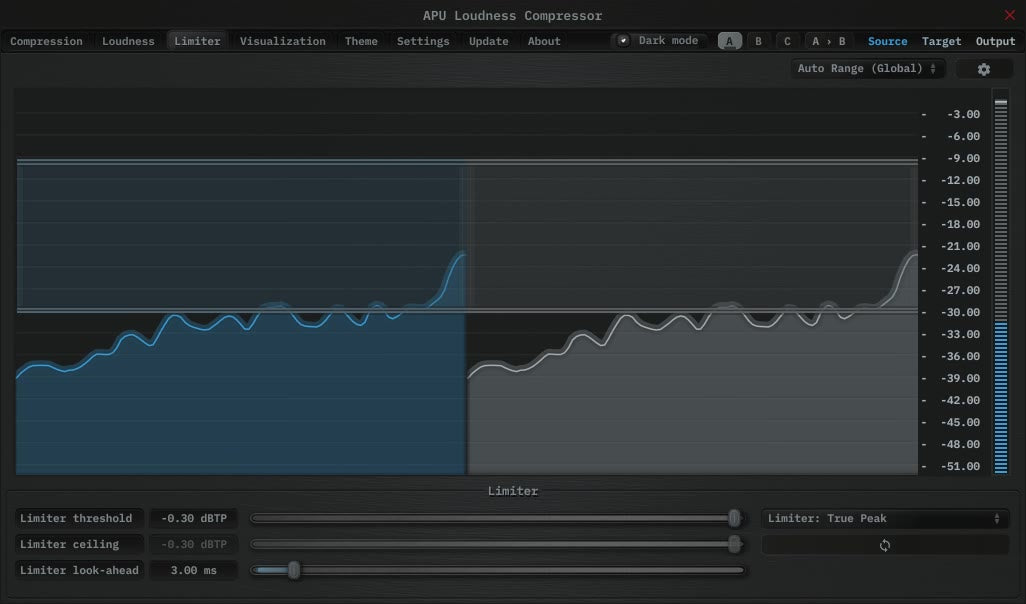Click the look-ahead 3.00 ms field
Image resolution: width=1026 pixels, height=604 pixels.
(194, 570)
